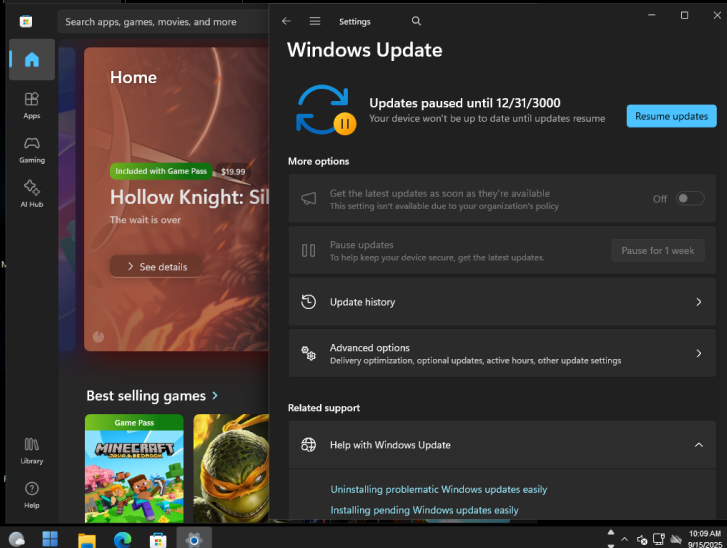Toggle get latest updates switch
This screenshot has width=727, height=548.
690,198
